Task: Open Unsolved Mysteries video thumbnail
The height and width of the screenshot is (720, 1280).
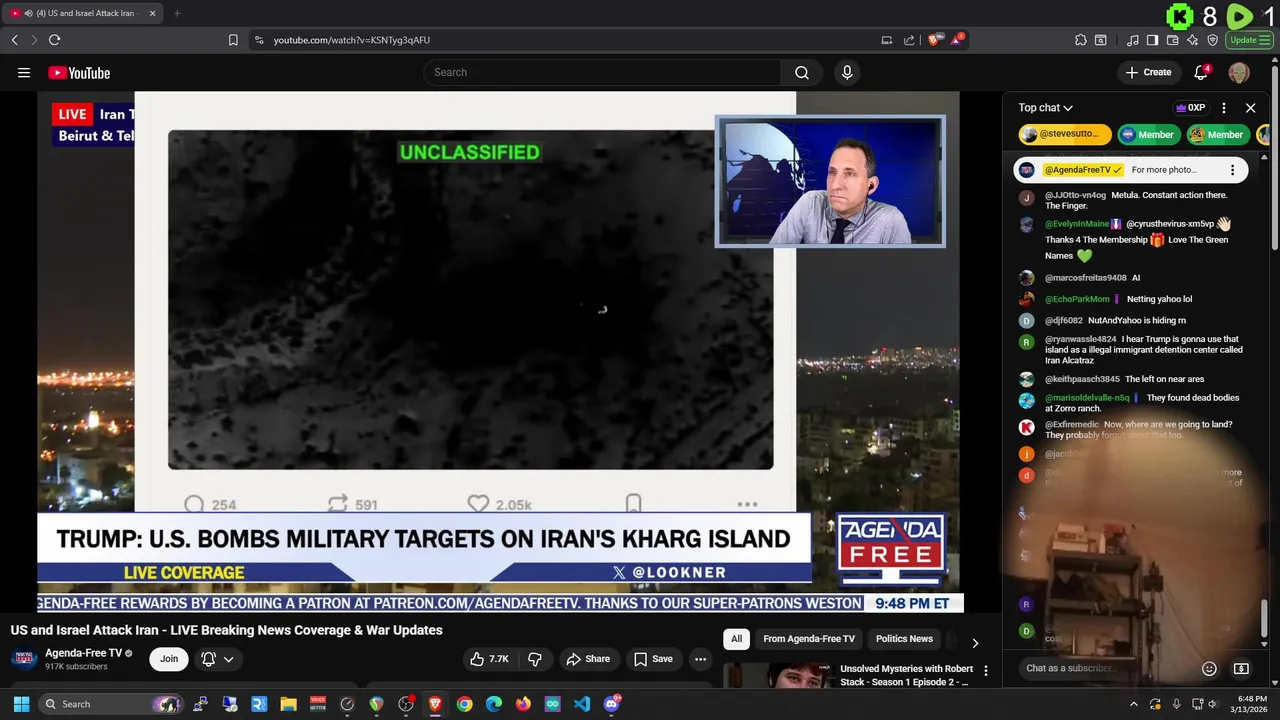Action: coord(780,676)
